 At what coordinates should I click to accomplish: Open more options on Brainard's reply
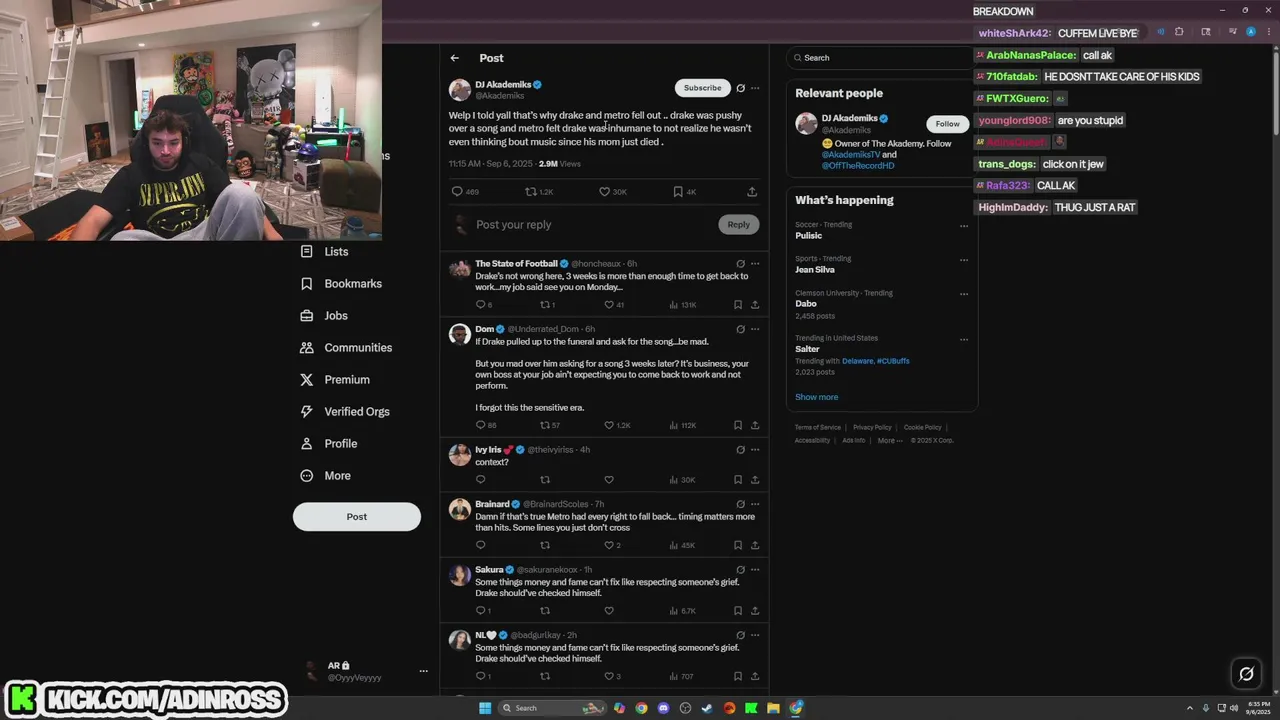point(755,504)
